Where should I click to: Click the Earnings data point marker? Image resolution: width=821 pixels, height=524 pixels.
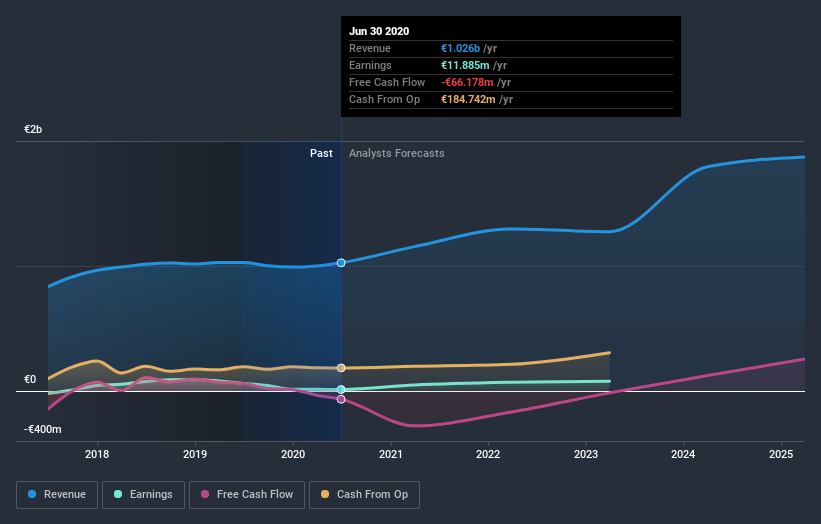click(341, 389)
